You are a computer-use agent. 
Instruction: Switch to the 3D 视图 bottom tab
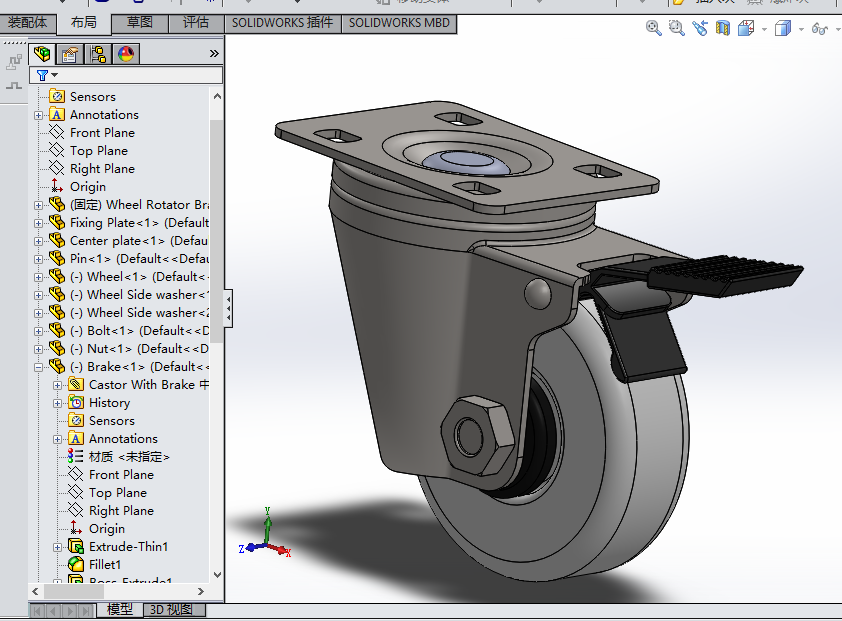point(171,609)
